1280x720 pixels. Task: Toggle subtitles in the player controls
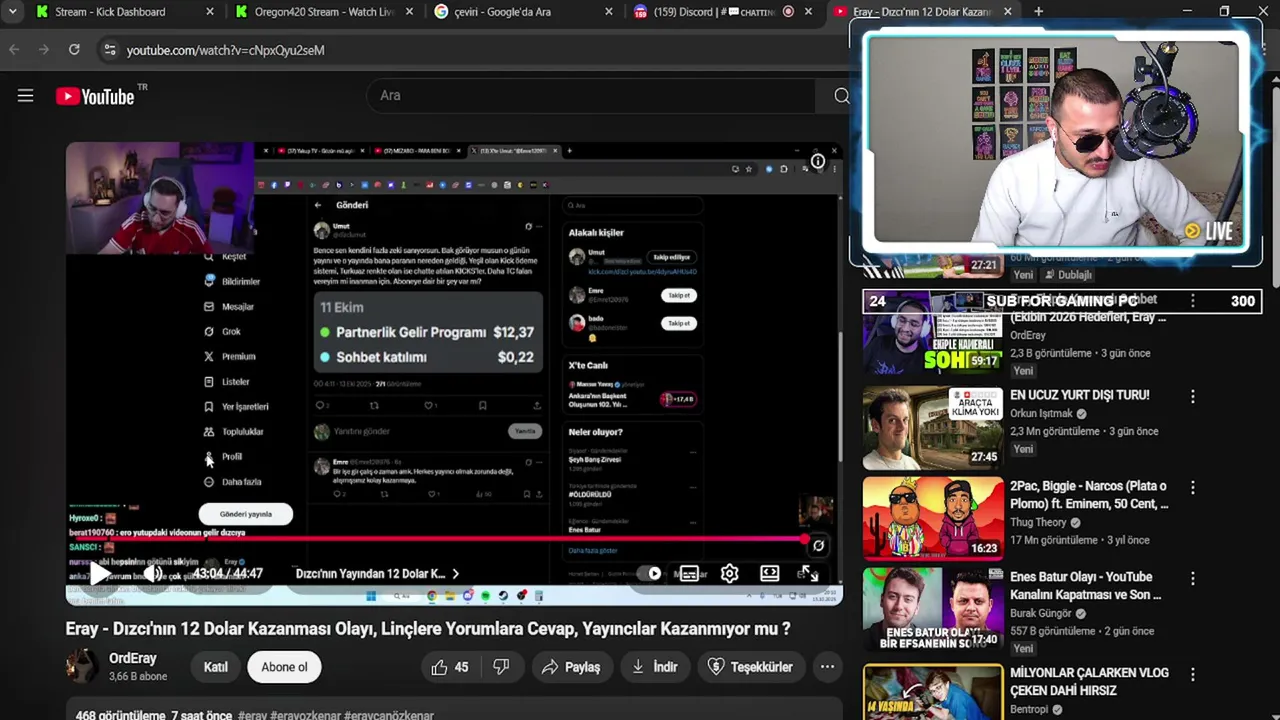pos(689,573)
